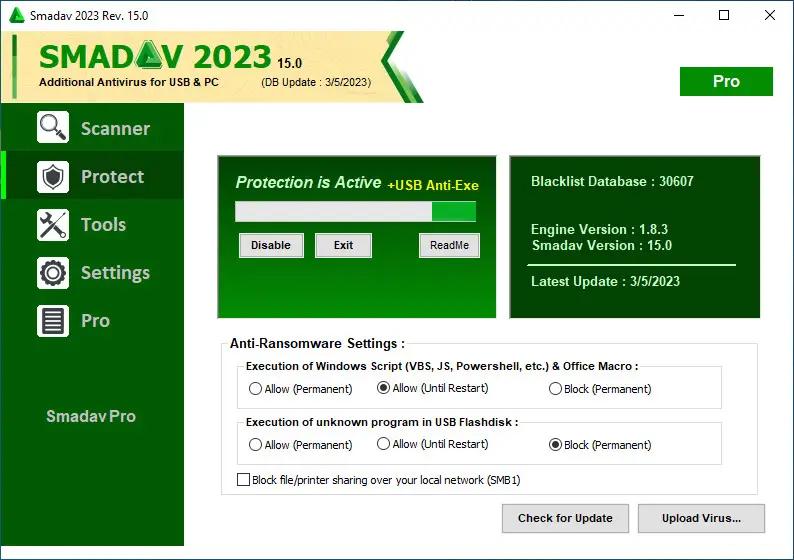Click the +USB Anti-Exe text
Screen dimensions: 794x560
point(433,185)
